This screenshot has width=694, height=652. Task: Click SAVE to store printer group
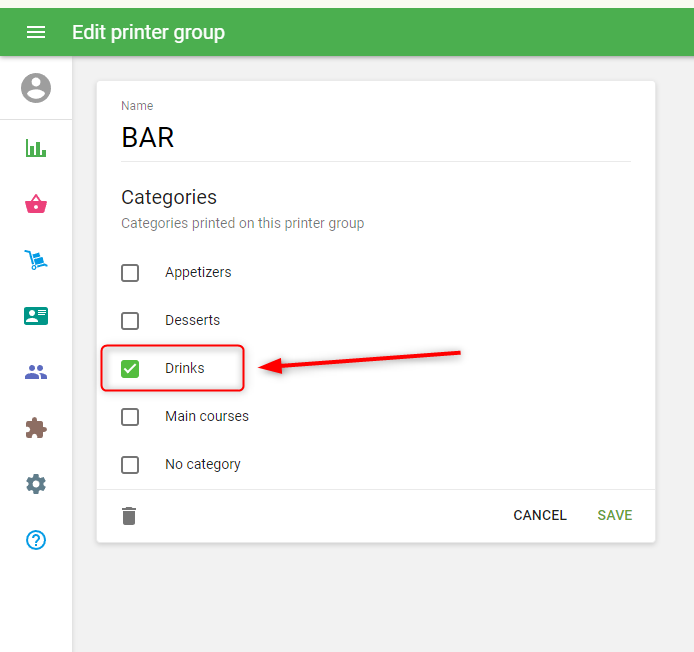point(614,515)
